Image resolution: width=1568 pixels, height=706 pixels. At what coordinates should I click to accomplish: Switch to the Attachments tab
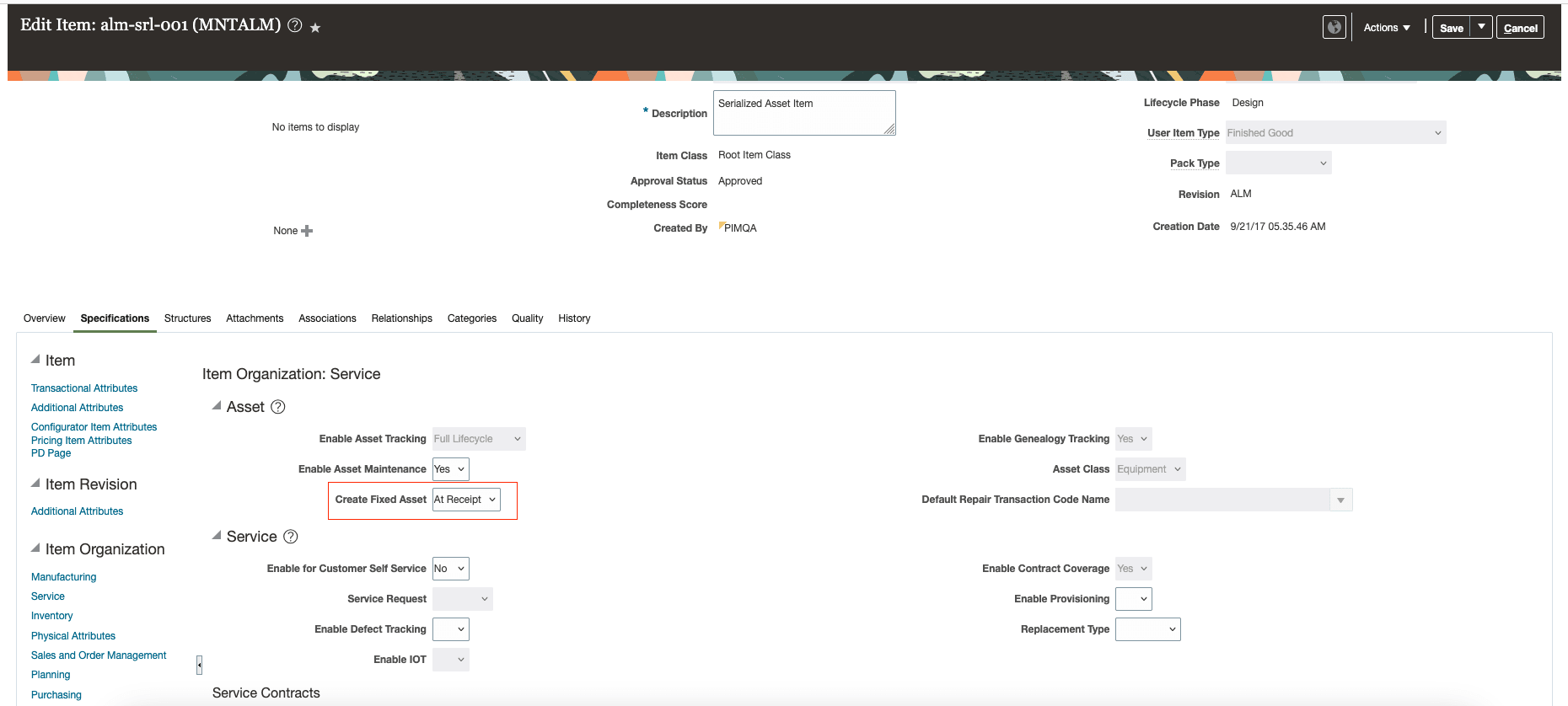[x=255, y=318]
